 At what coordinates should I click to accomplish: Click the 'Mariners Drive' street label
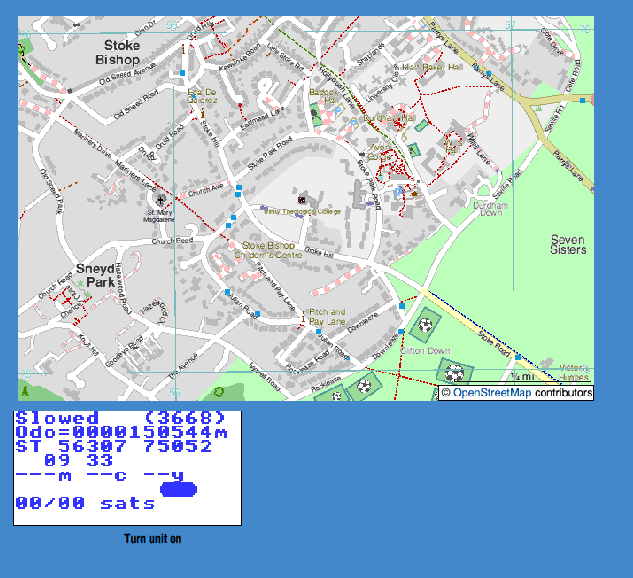[93, 144]
